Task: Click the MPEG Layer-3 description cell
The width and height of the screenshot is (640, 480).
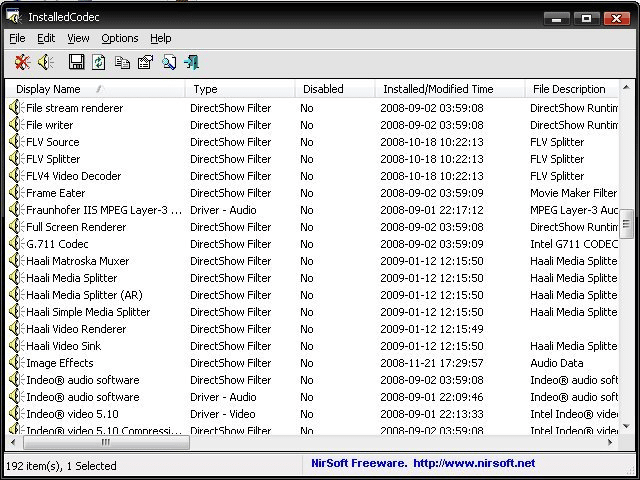Action: 574,210
